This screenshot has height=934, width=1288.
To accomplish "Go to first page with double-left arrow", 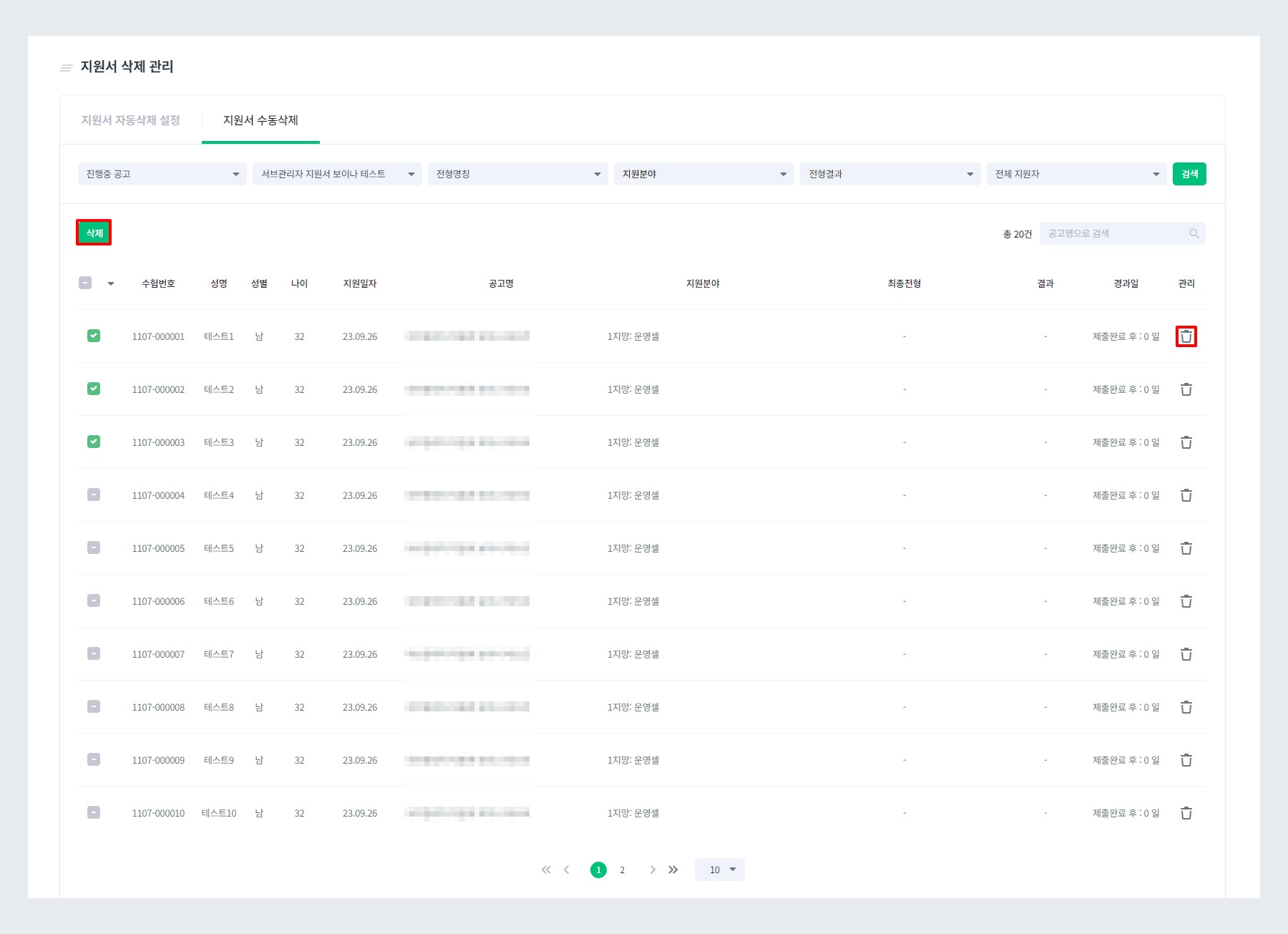I will pyautogui.click(x=546, y=870).
